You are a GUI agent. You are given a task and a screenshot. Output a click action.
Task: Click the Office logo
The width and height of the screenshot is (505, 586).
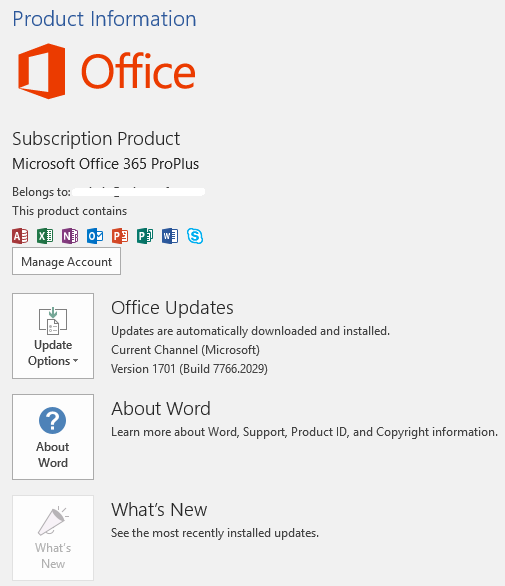[x=107, y=71]
